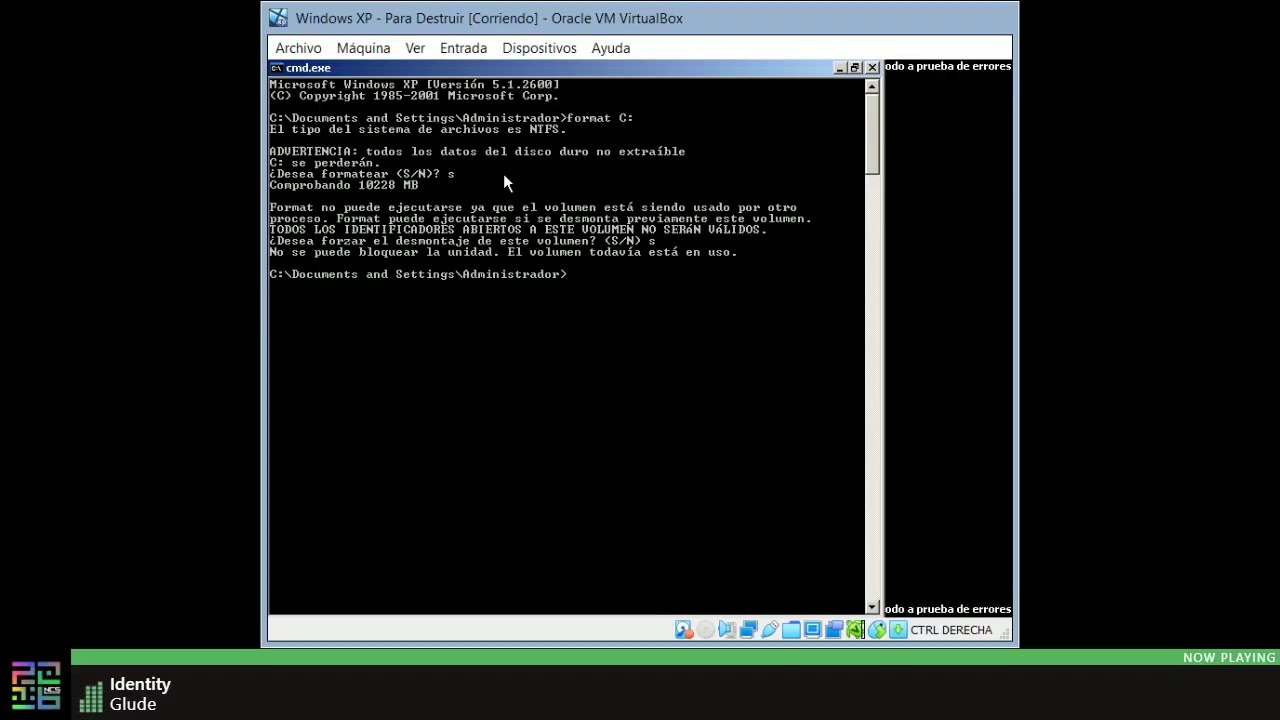Click the VirtualBox icon in the title bar
The height and width of the screenshot is (720, 1280).
point(278,18)
